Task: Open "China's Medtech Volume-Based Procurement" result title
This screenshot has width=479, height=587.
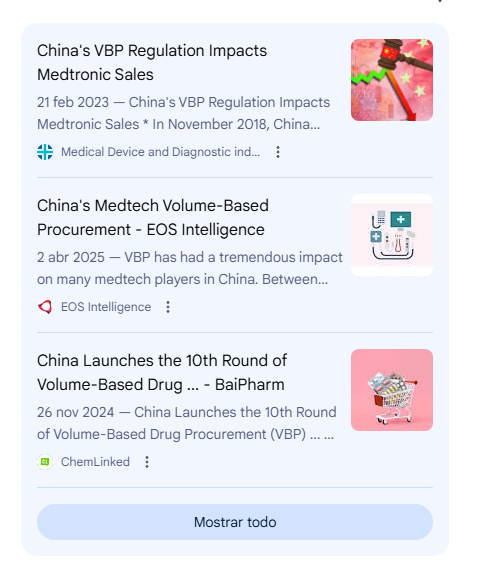Action: [x=153, y=218]
